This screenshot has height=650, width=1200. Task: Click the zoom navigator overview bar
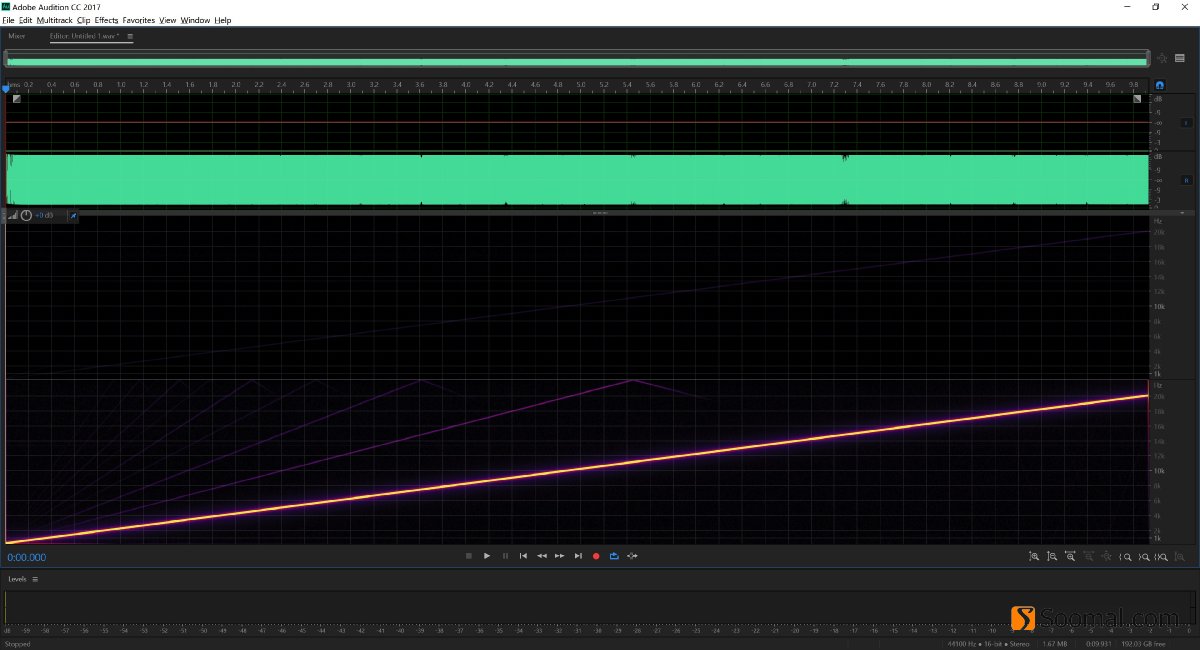pos(577,59)
